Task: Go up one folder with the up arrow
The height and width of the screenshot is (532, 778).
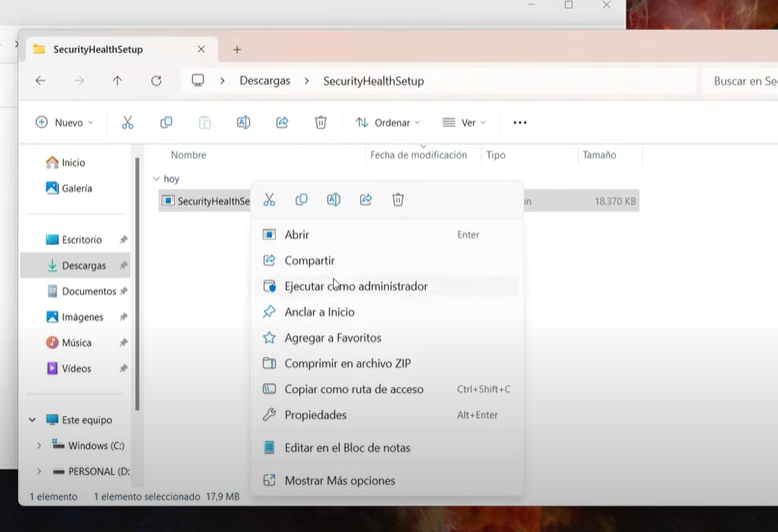Action: point(117,81)
